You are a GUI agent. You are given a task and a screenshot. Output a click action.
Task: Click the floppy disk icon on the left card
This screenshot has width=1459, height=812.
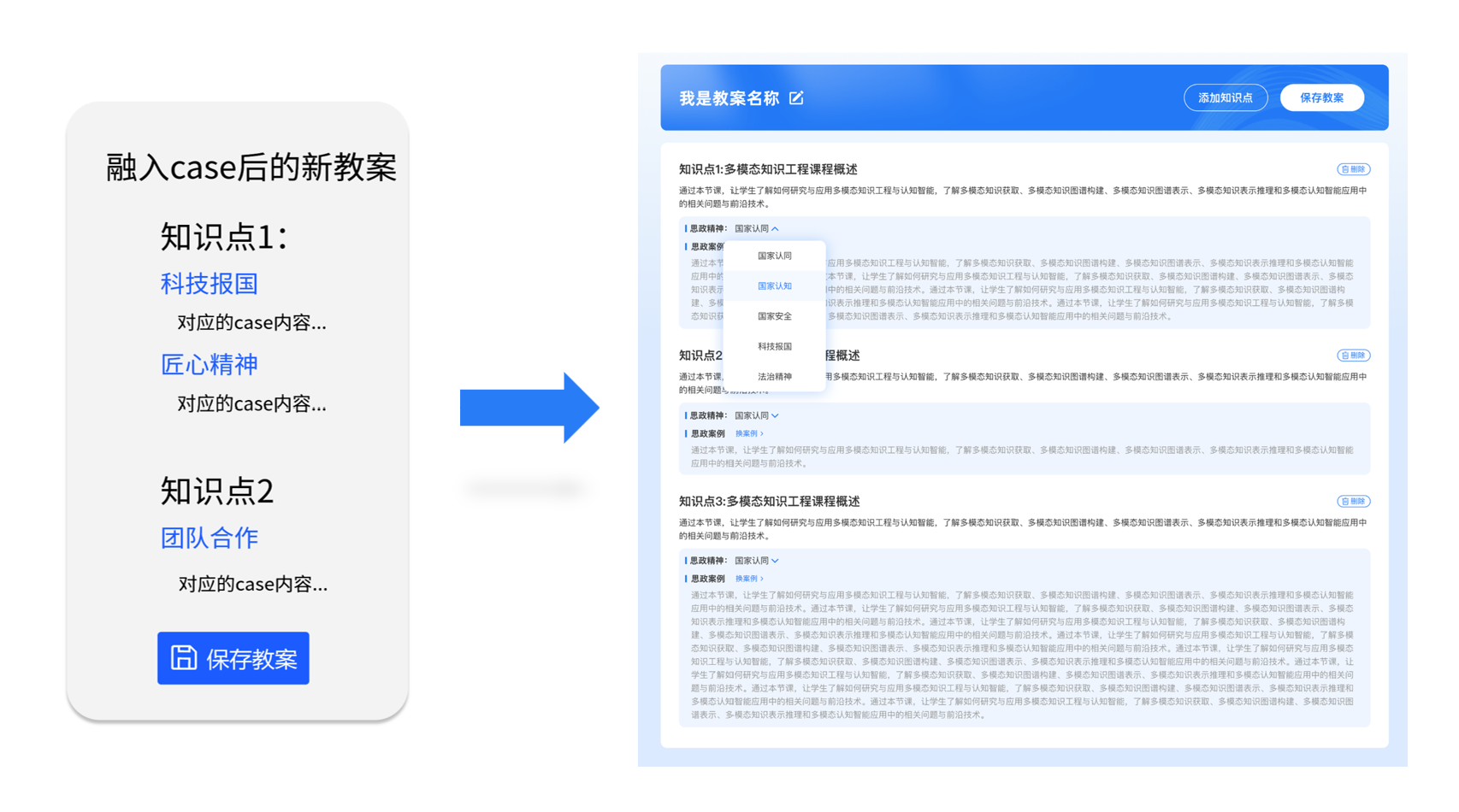click(184, 658)
